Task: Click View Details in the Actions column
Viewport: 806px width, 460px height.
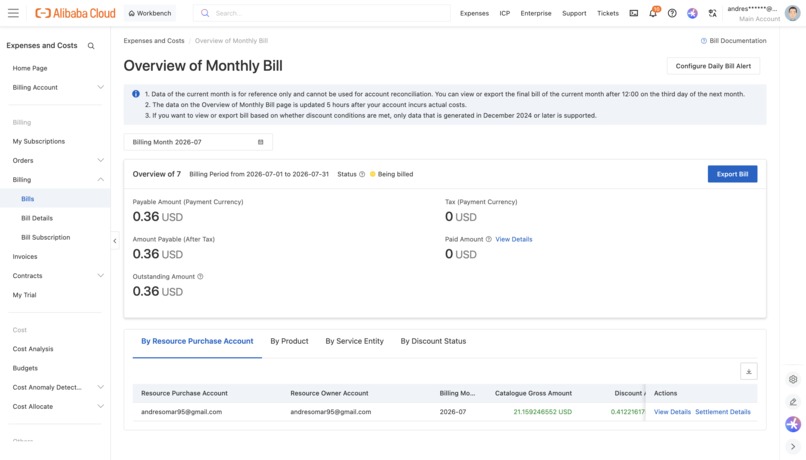Action: click(x=672, y=412)
